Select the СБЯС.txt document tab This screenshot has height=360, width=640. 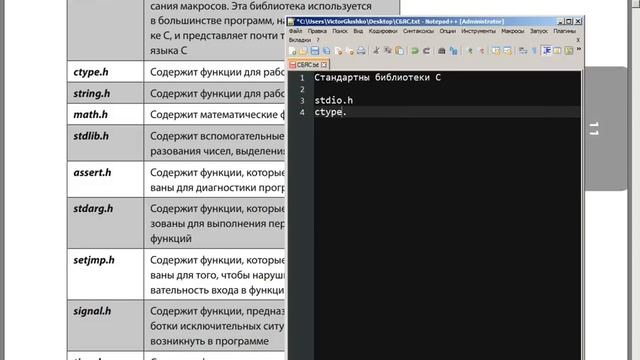(308, 65)
